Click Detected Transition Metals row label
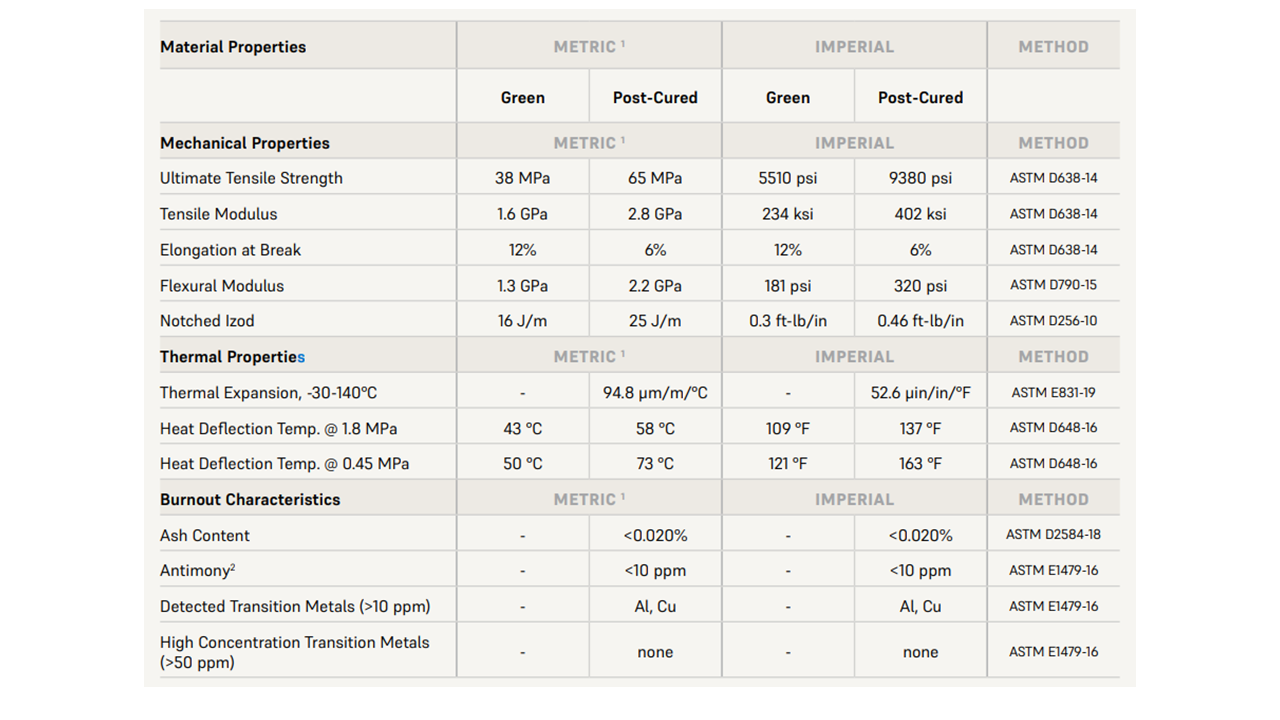 click(295, 606)
